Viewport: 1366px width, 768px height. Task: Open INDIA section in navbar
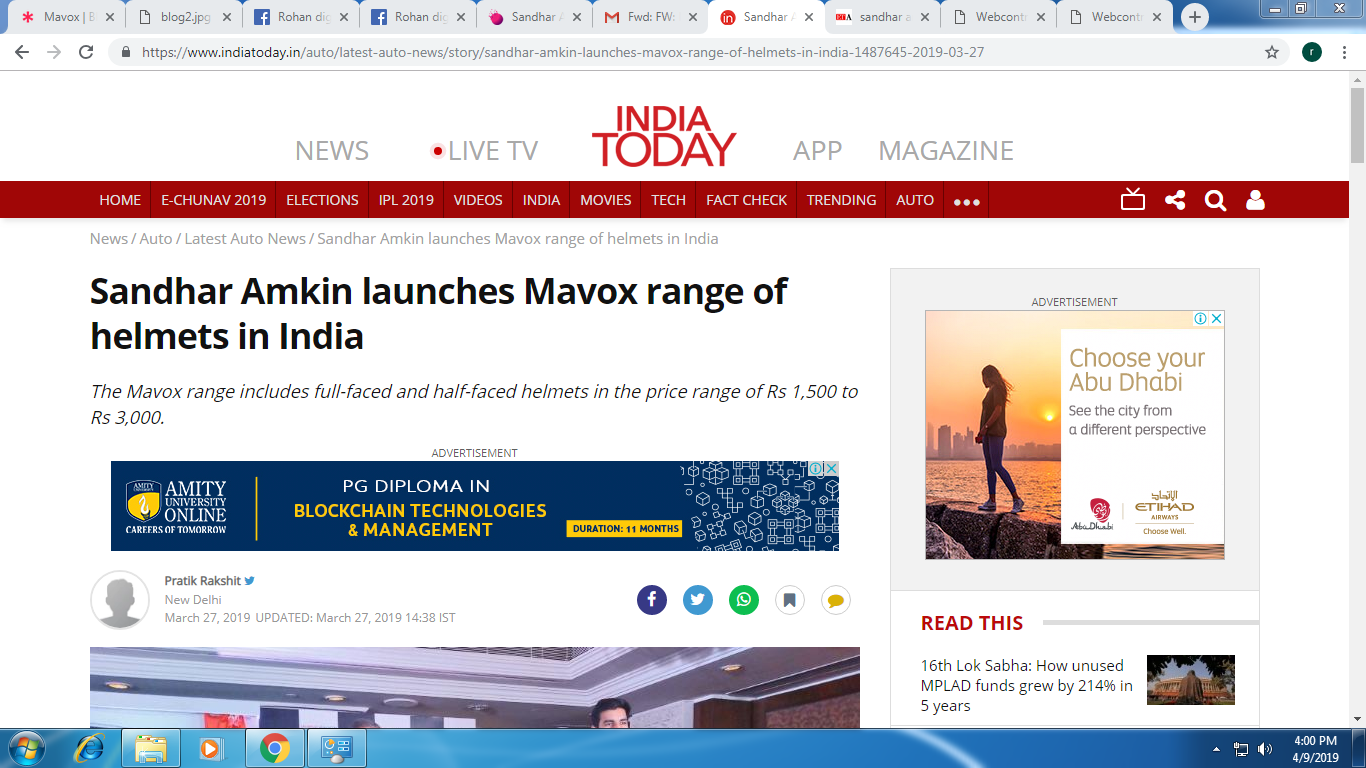[x=541, y=200]
